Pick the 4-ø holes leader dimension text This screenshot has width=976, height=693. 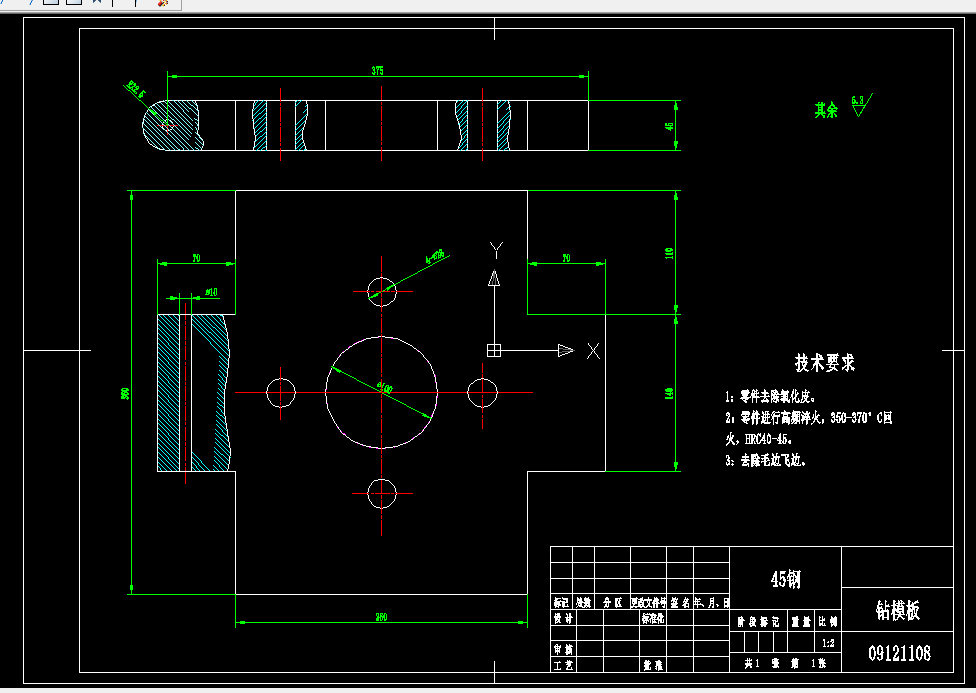(435, 256)
